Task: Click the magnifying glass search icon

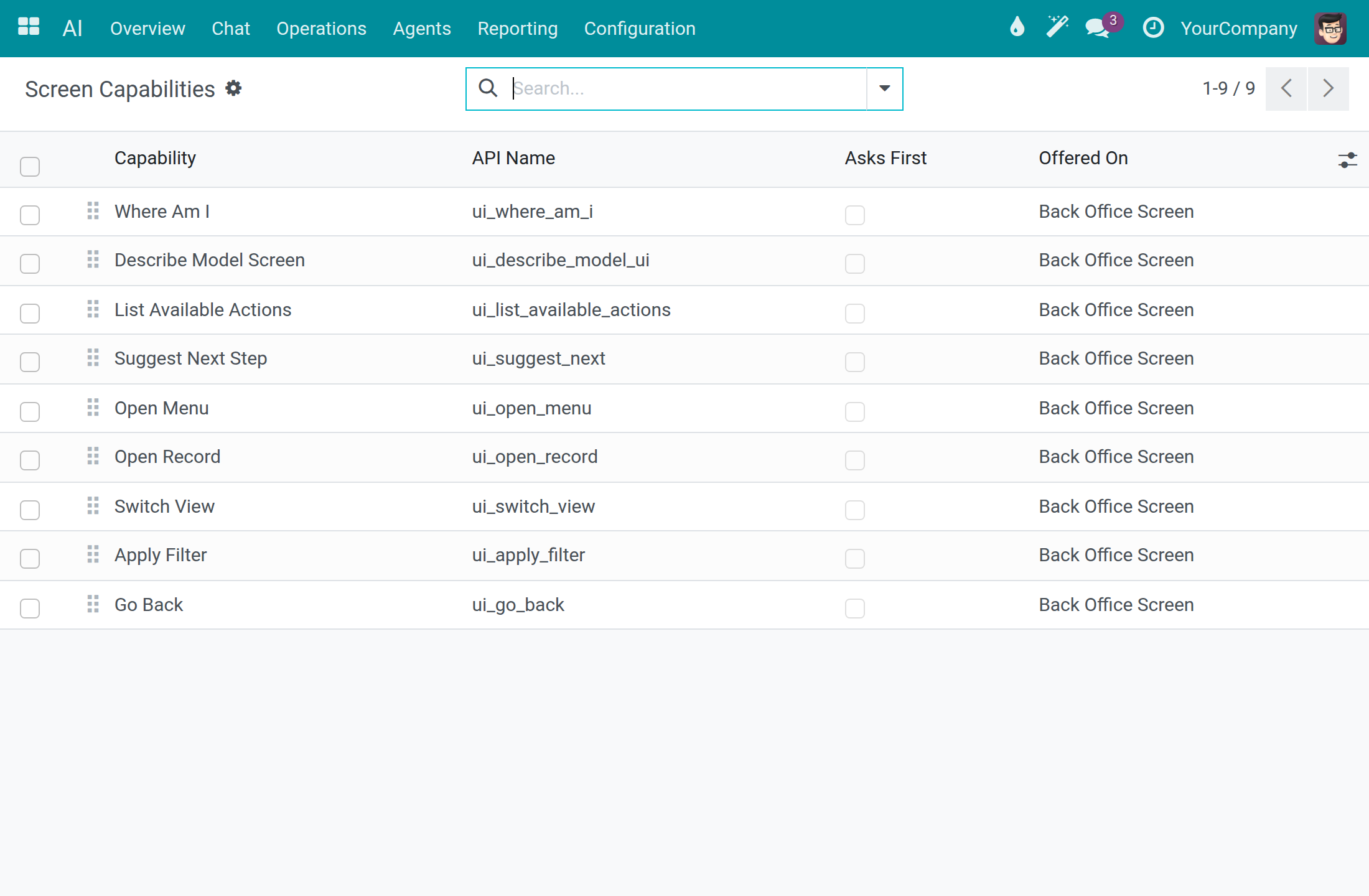Action: click(x=488, y=88)
